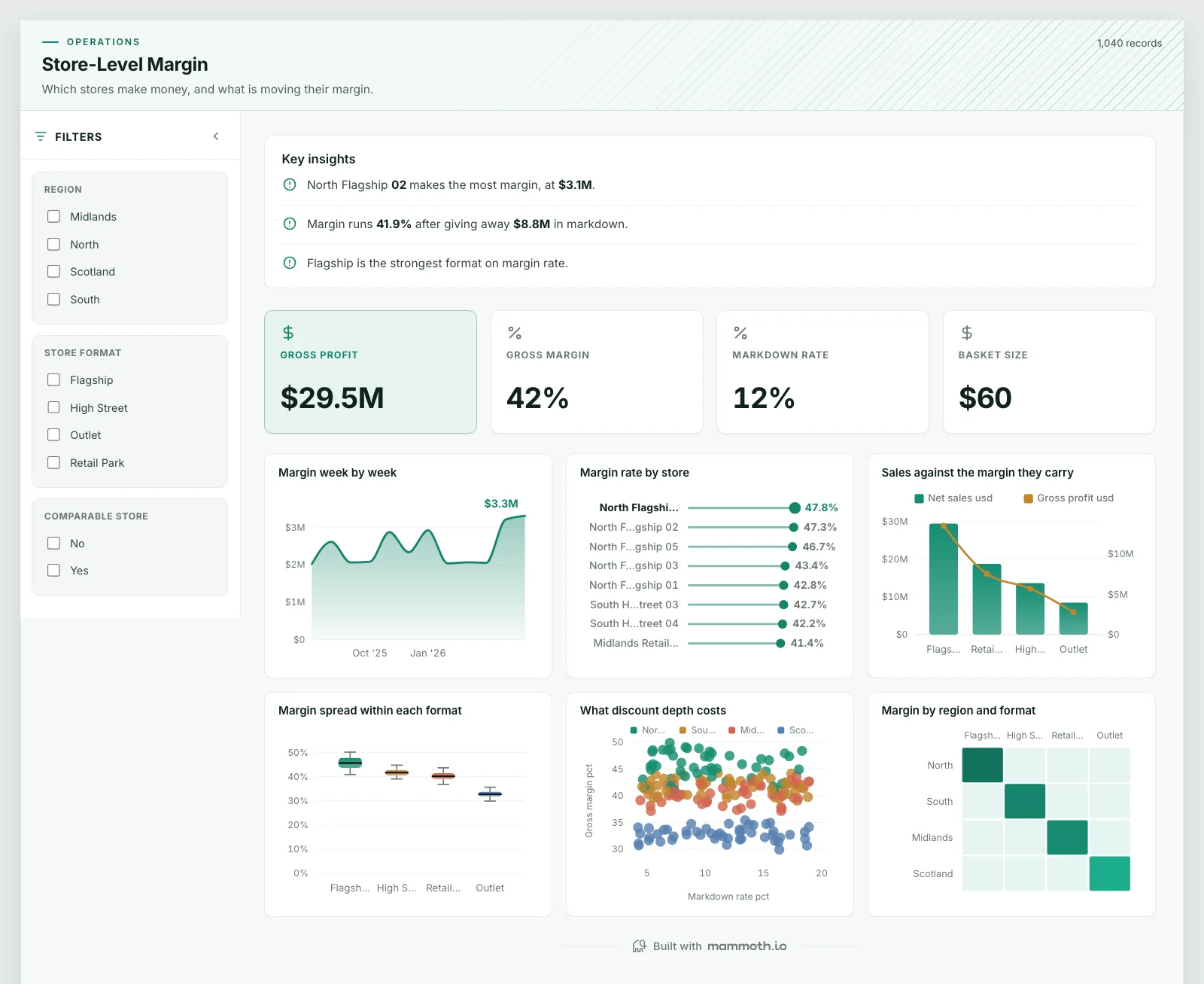
Task: Click the percent icon on Markdown Rate card
Action: tap(740, 333)
